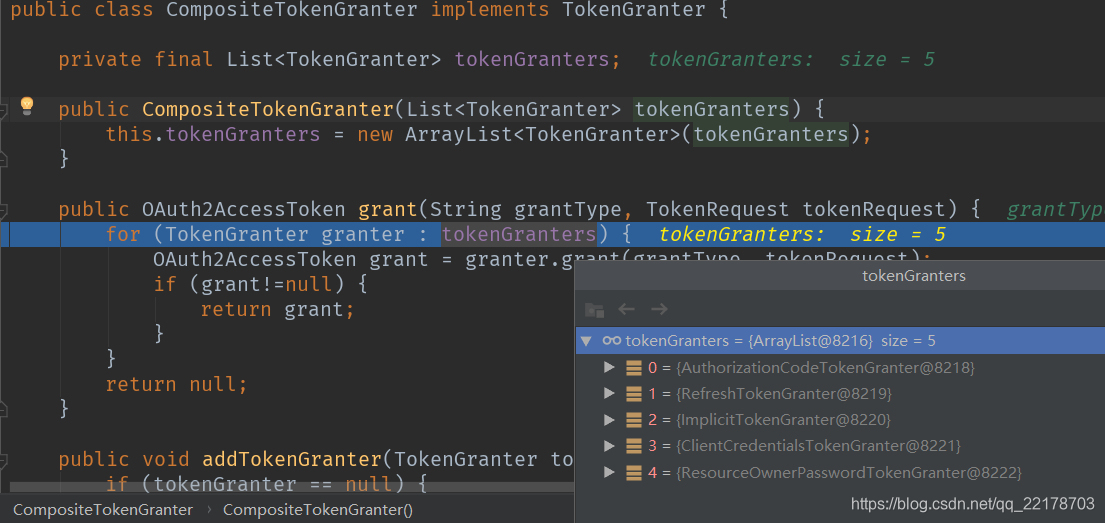Click the folder icon in tokenGranters popup toolbar

point(595,309)
